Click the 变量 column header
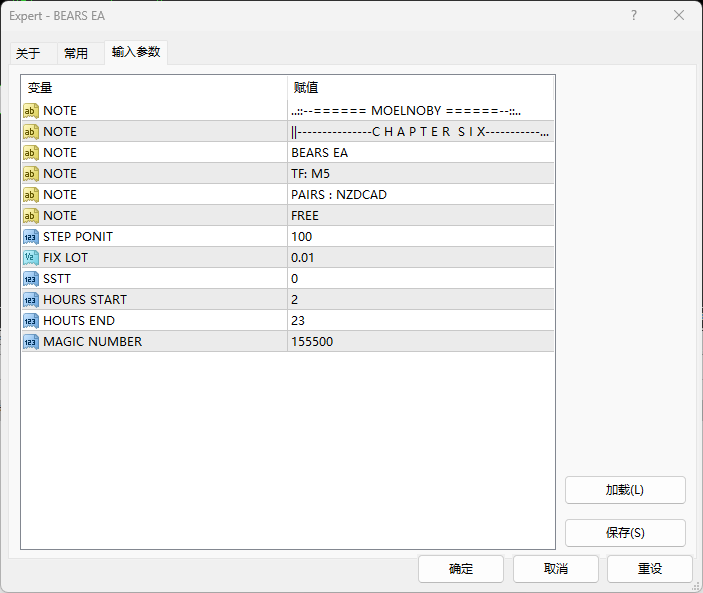Viewport: 703px width, 593px height. (154, 87)
